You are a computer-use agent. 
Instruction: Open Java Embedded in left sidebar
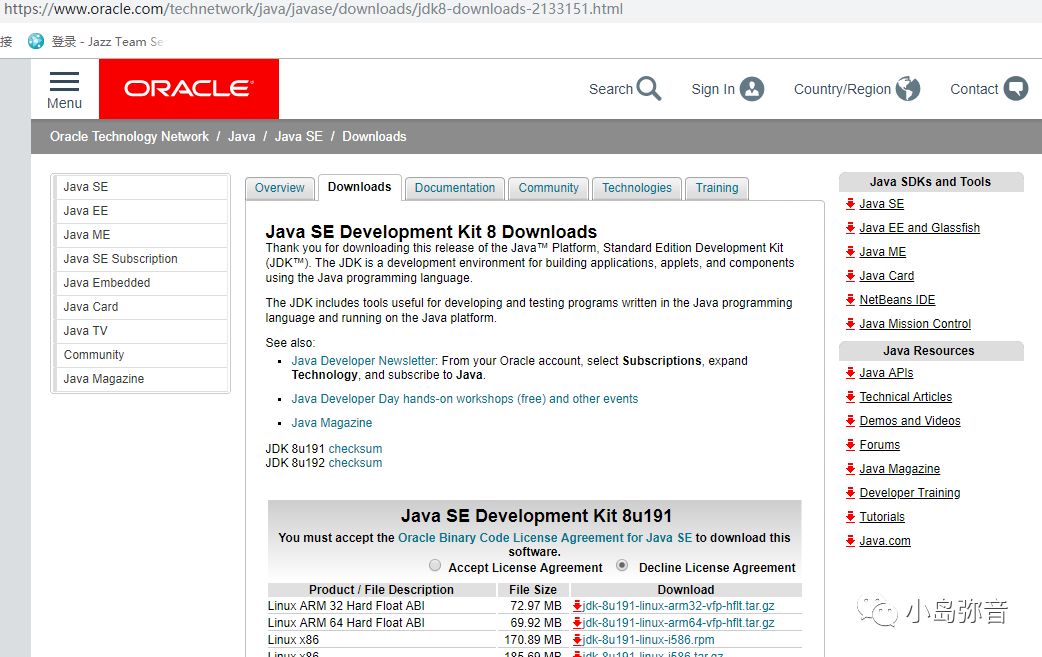107,283
